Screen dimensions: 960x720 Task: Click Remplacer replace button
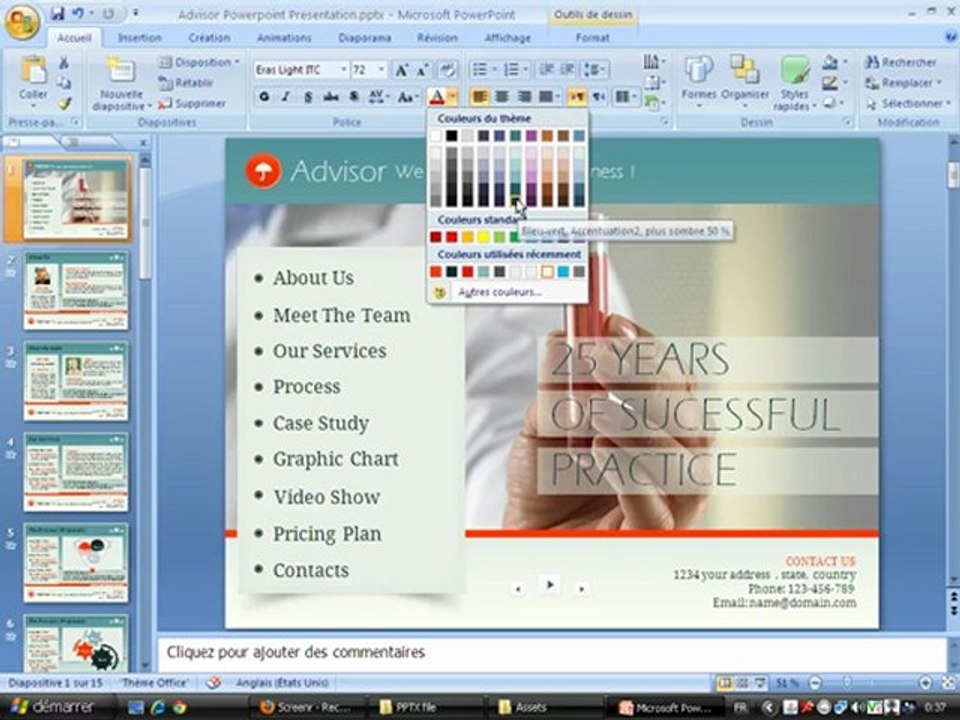(904, 83)
